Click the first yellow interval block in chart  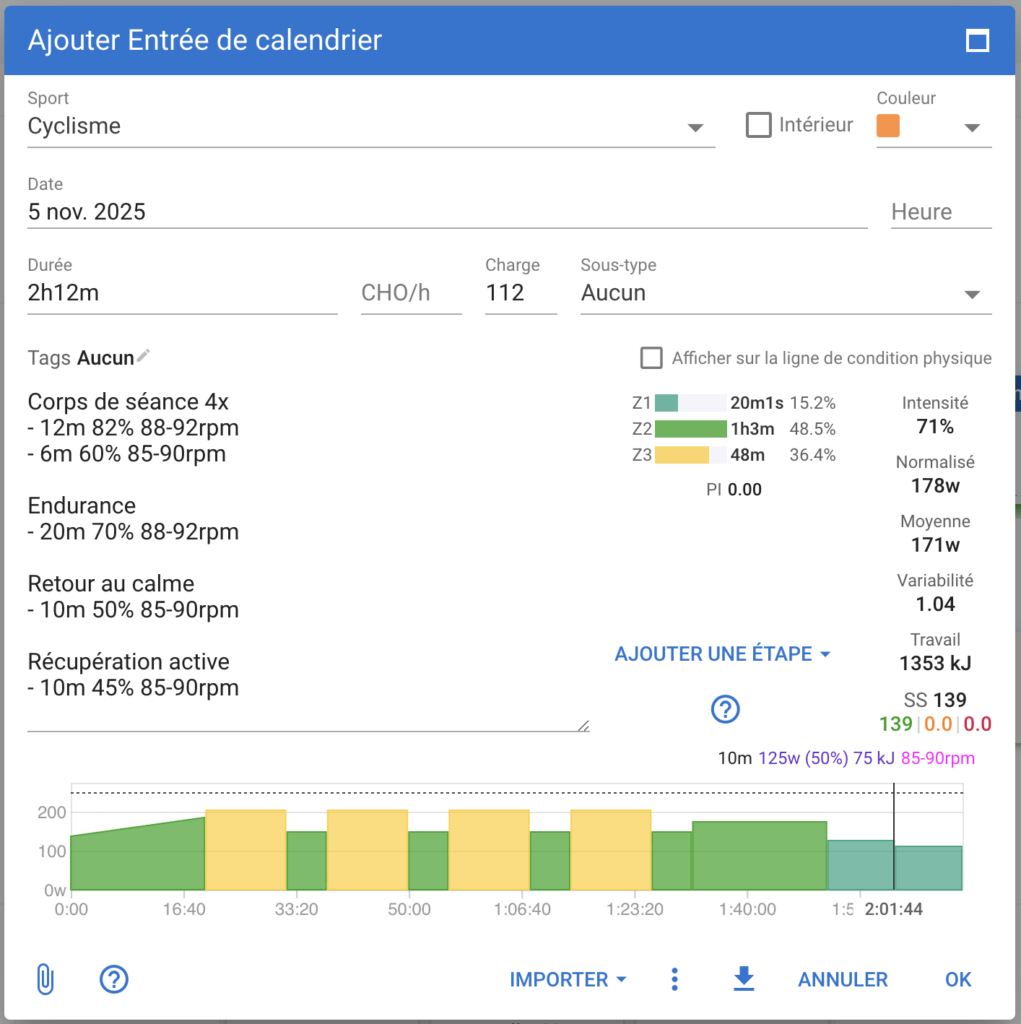[245, 849]
